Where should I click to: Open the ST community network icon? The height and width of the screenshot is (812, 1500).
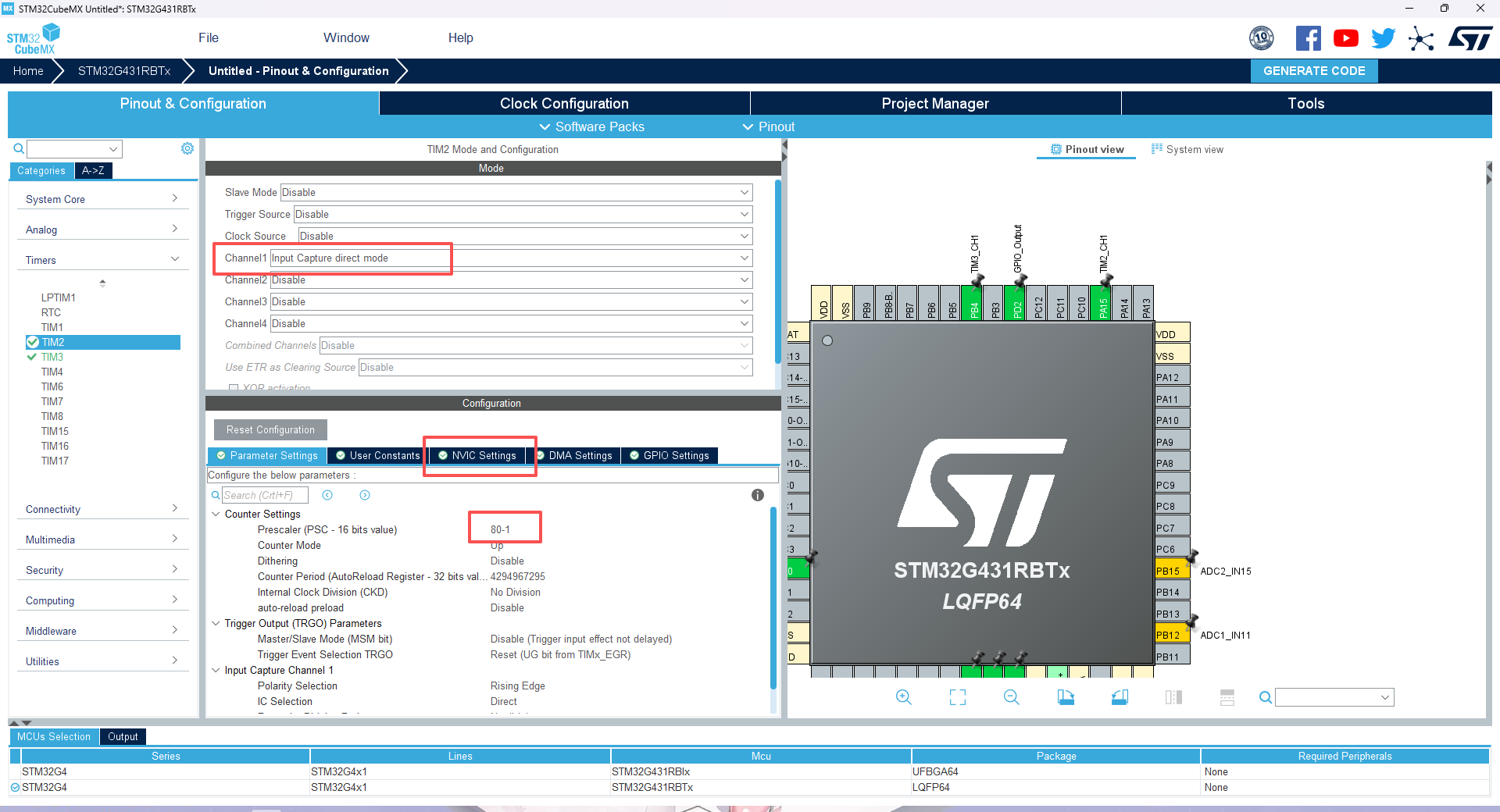(1421, 38)
